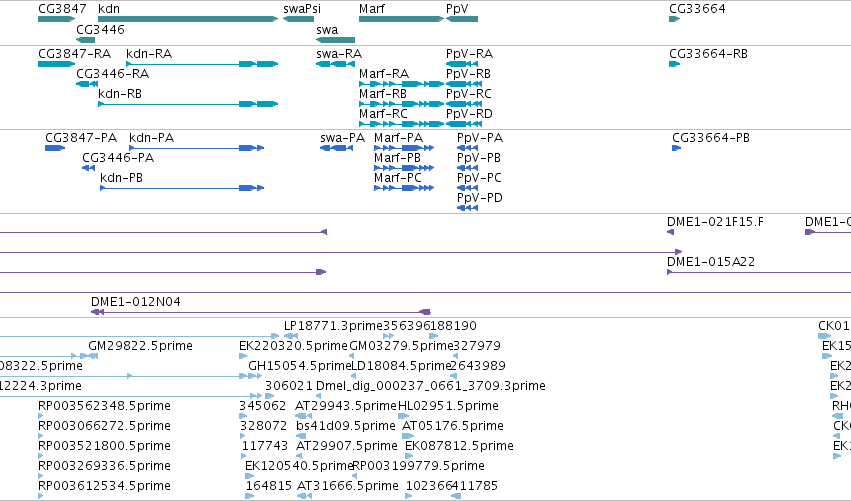851x501 pixels.
Task: Click the RP003199779.5prime EST label
Action: (419, 466)
